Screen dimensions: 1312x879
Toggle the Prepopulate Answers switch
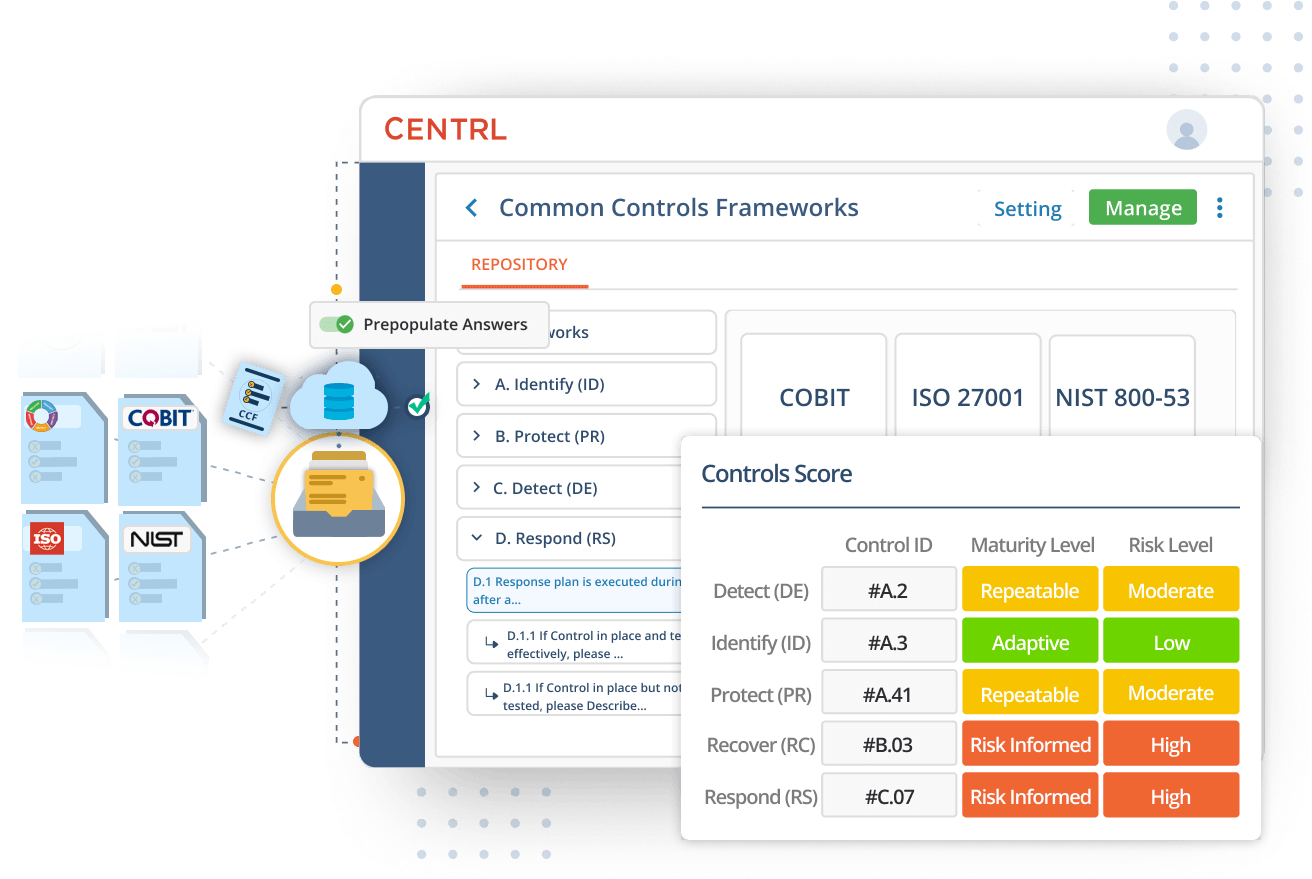click(336, 324)
